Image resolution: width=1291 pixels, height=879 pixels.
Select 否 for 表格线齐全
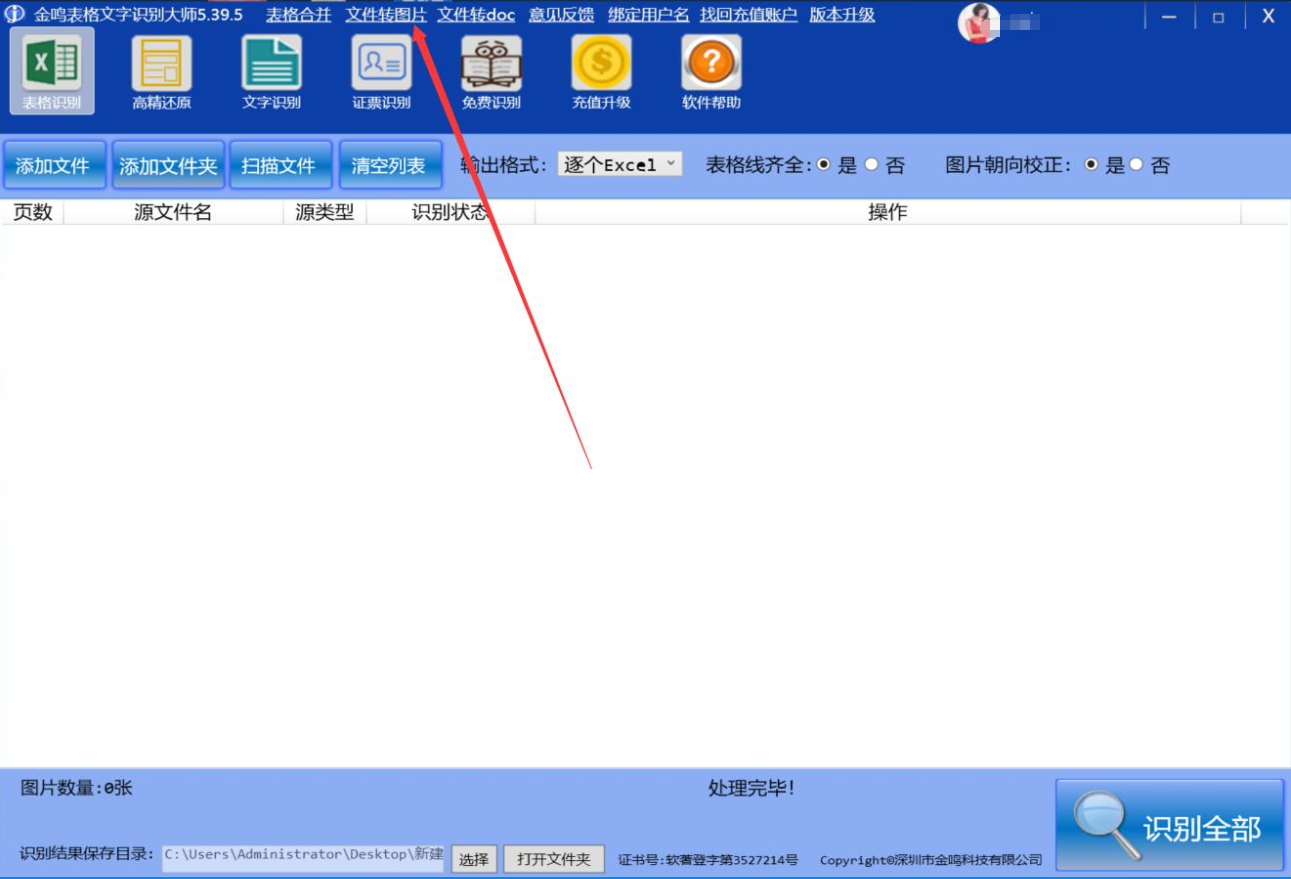871,165
